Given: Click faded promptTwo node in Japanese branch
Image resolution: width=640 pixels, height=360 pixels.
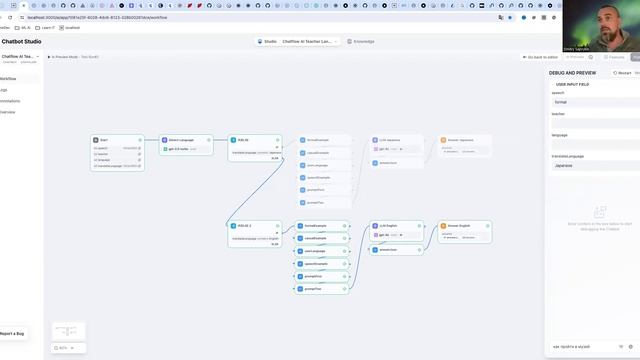Looking at the screenshot, I should [325, 202].
